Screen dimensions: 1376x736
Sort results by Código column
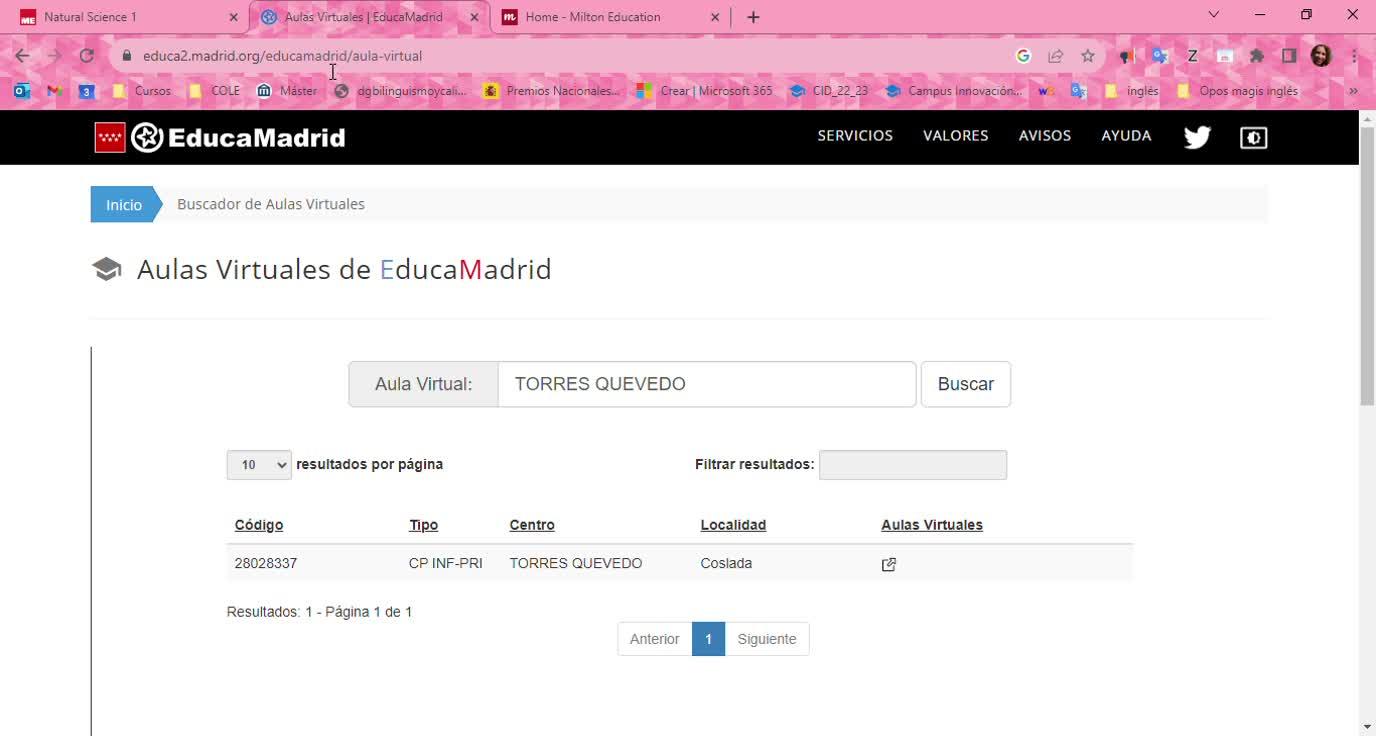[x=259, y=525]
